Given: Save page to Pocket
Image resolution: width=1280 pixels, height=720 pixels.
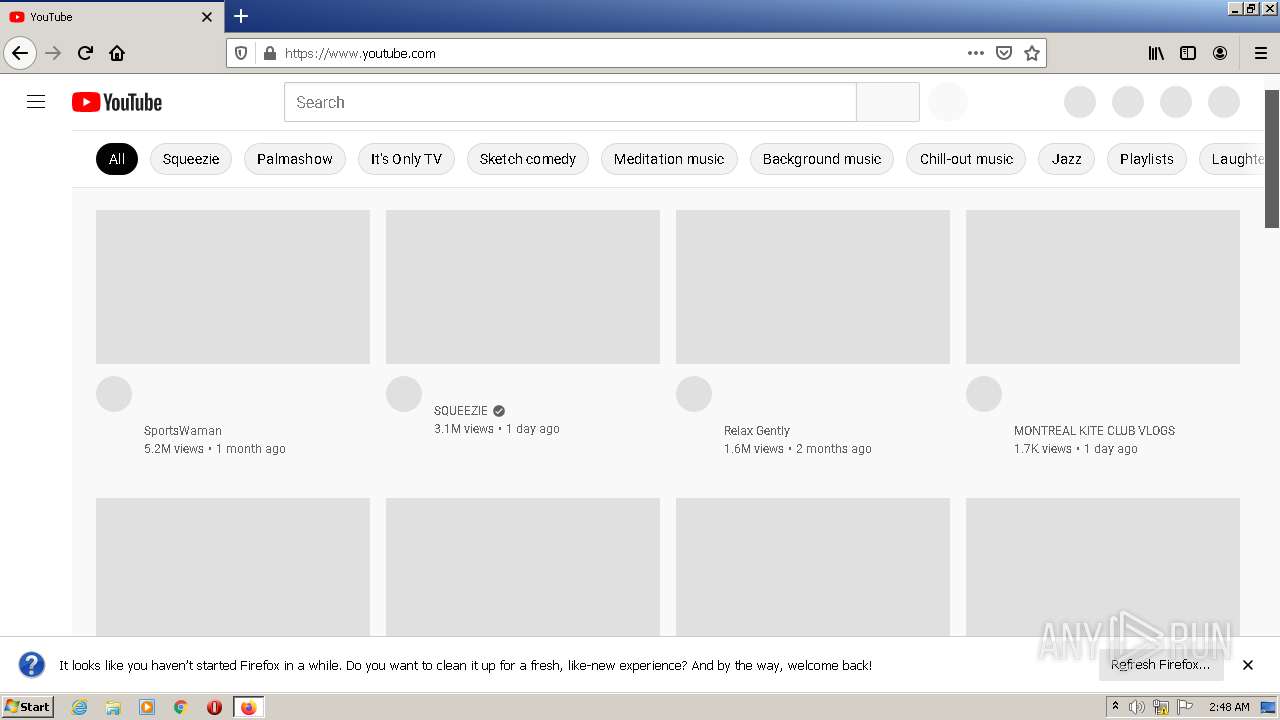Looking at the screenshot, I should coord(1004,53).
